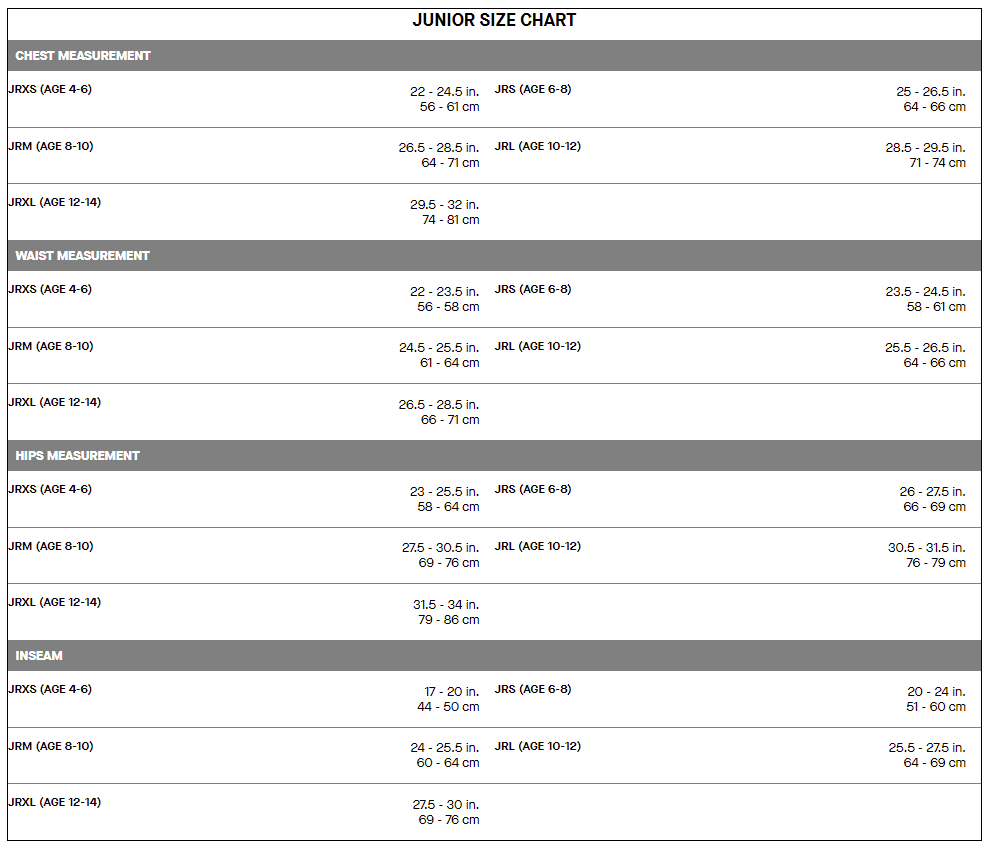Viewport: 990px width, 850px height.
Task: Select the 26.5 - 28.5 in. chest value
Action: coord(438,148)
